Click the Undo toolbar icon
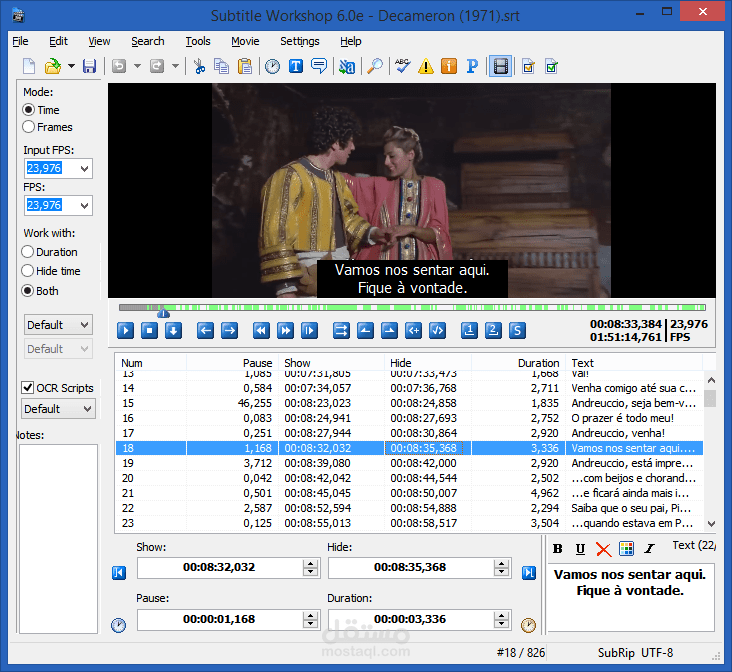The width and height of the screenshot is (732, 672). [x=119, y=66]
